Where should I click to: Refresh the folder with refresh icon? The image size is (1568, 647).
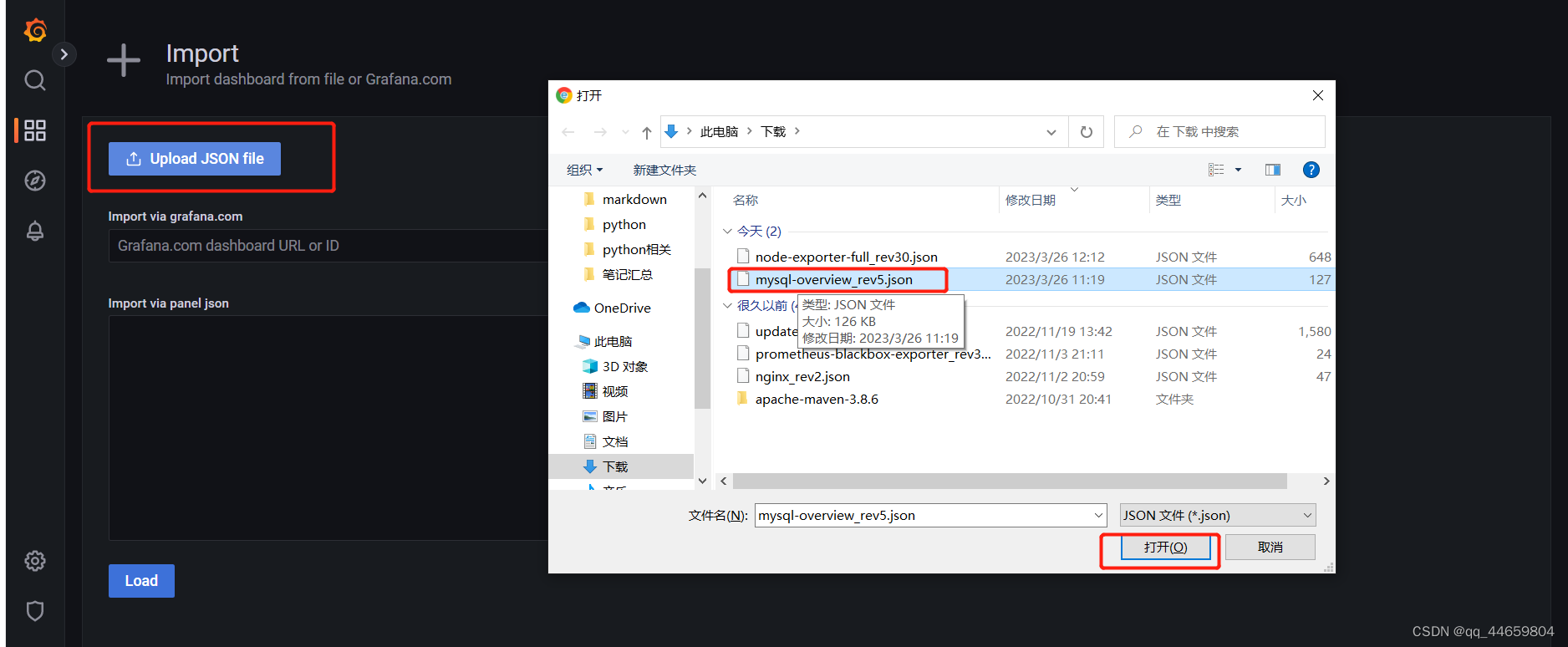click(x=1087, y=132)
